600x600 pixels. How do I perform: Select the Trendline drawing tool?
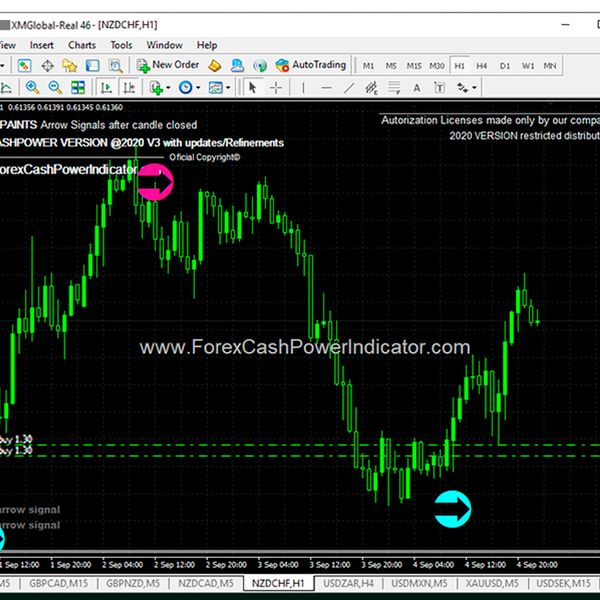349,88
